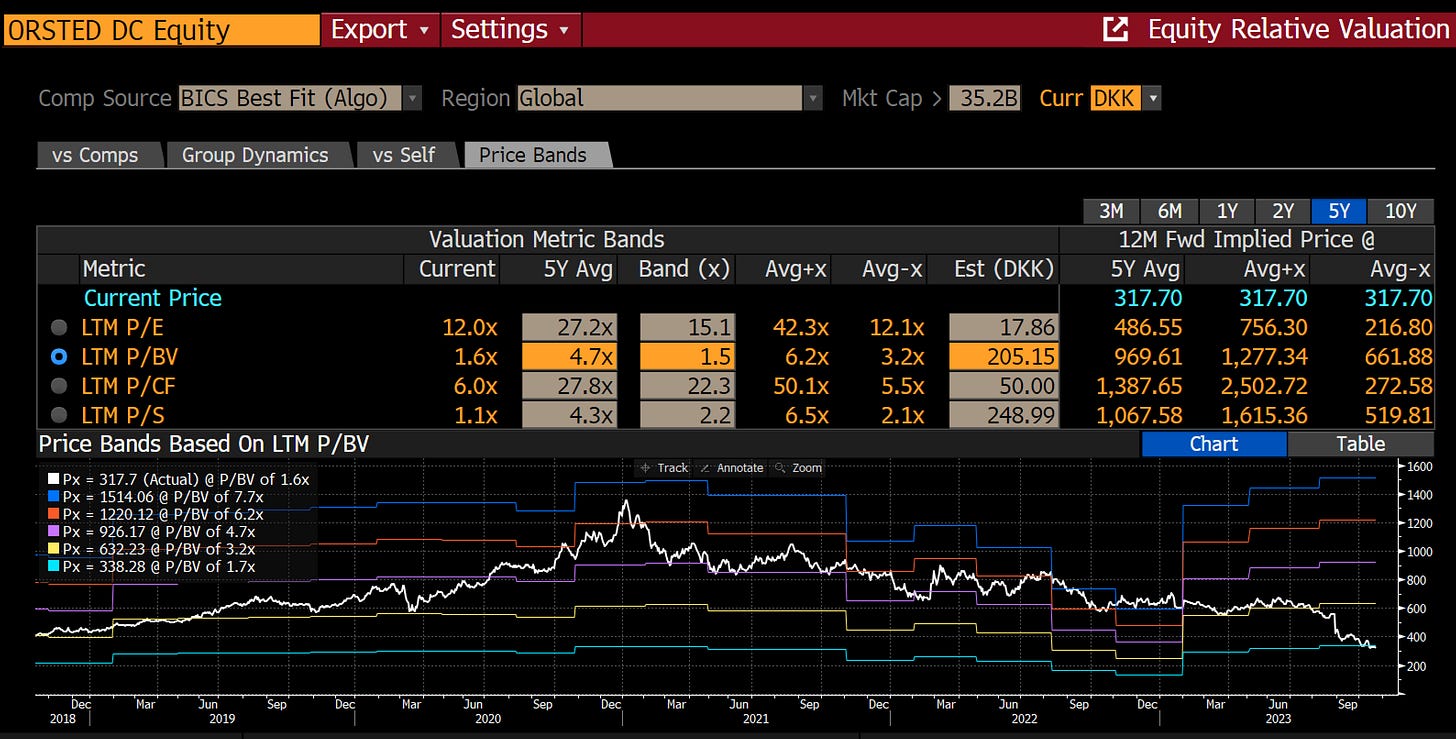This screenshot has width=1456, height=739.
Task: Click the 12M Fwd Implied Price @ header
Action: click(x=1247, y=240)
